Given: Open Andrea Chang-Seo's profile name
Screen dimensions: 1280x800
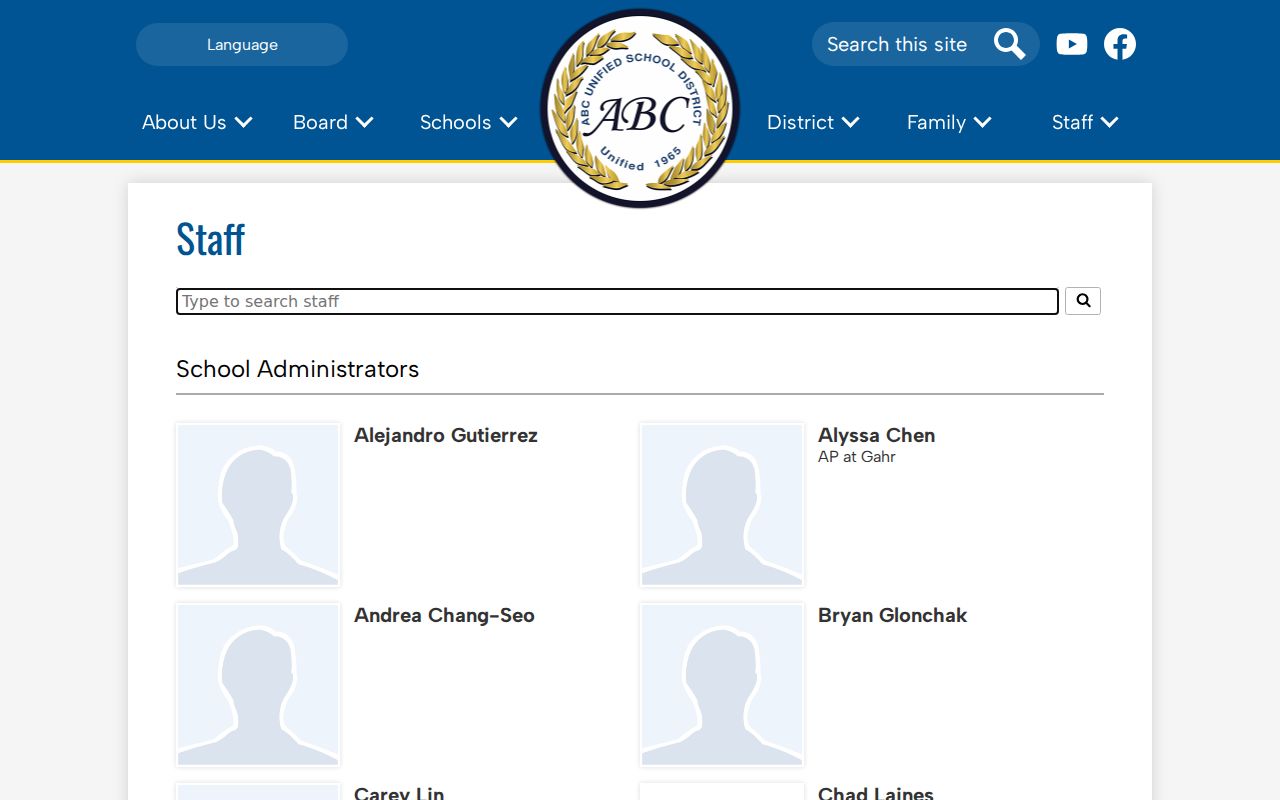Looking at the screenshot, I should tap(444, 615).
